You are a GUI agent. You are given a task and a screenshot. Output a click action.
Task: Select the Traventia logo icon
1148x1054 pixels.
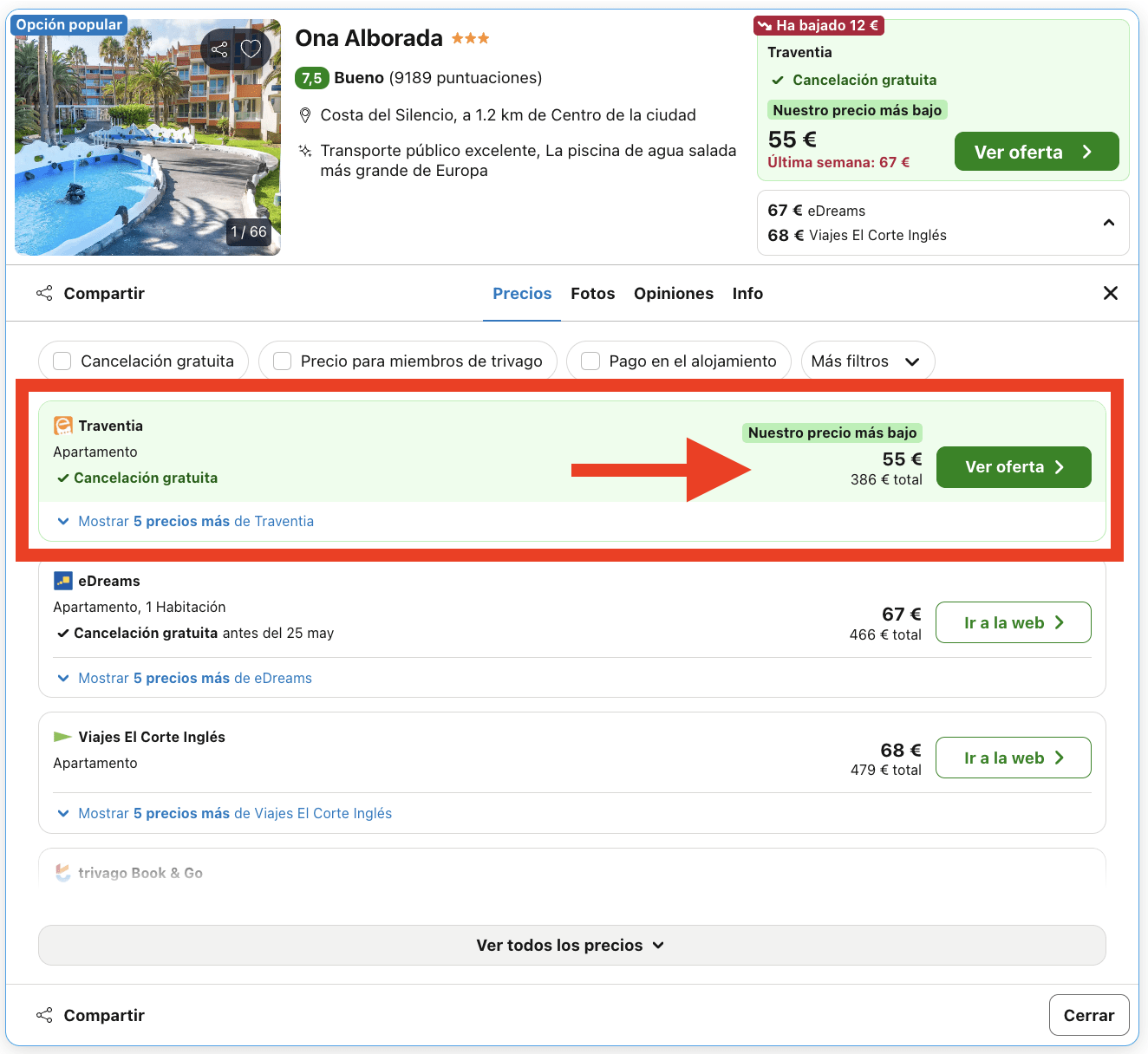tap(62, 425)
